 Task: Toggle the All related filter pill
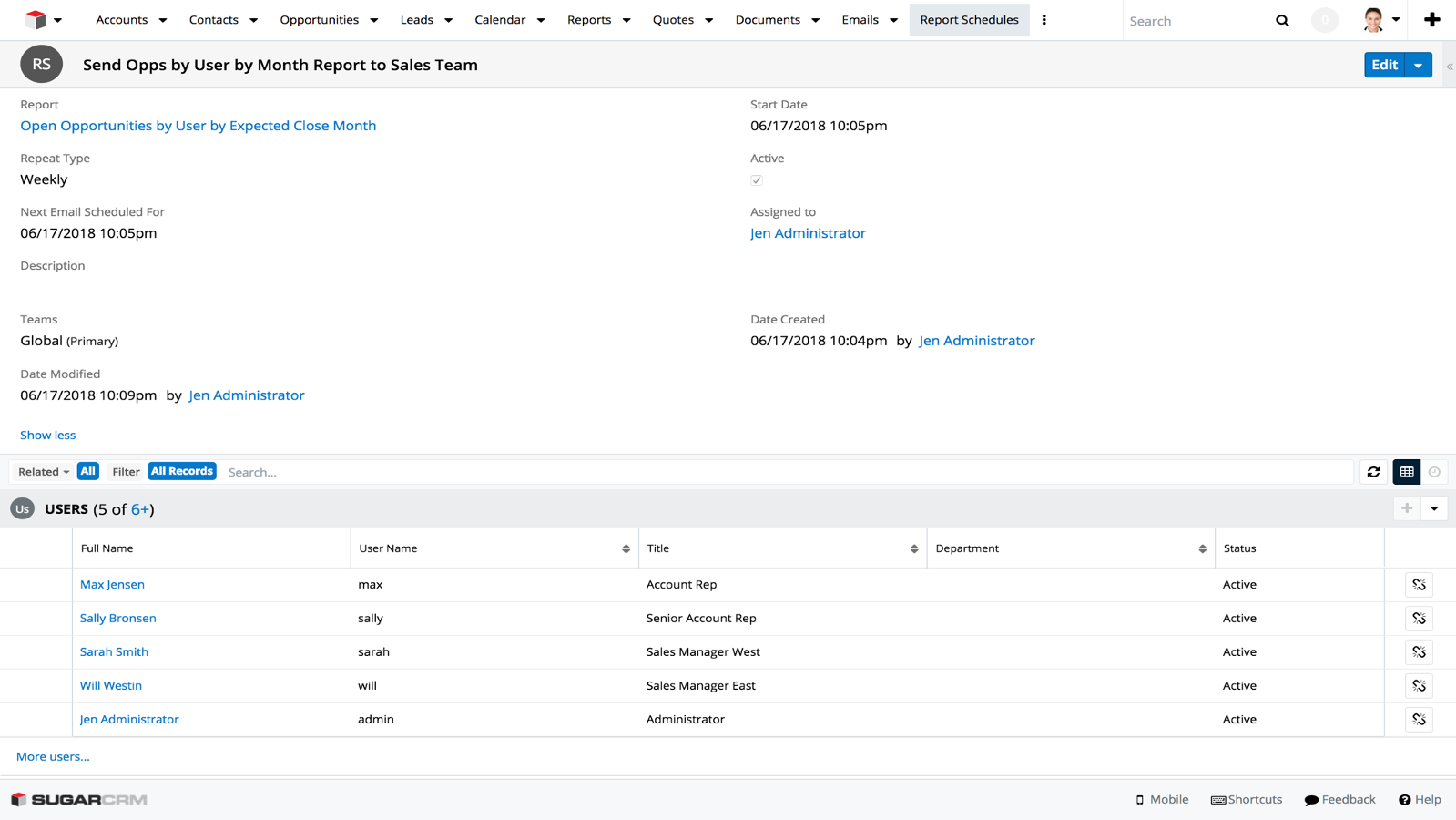click(x=87, y=471)
